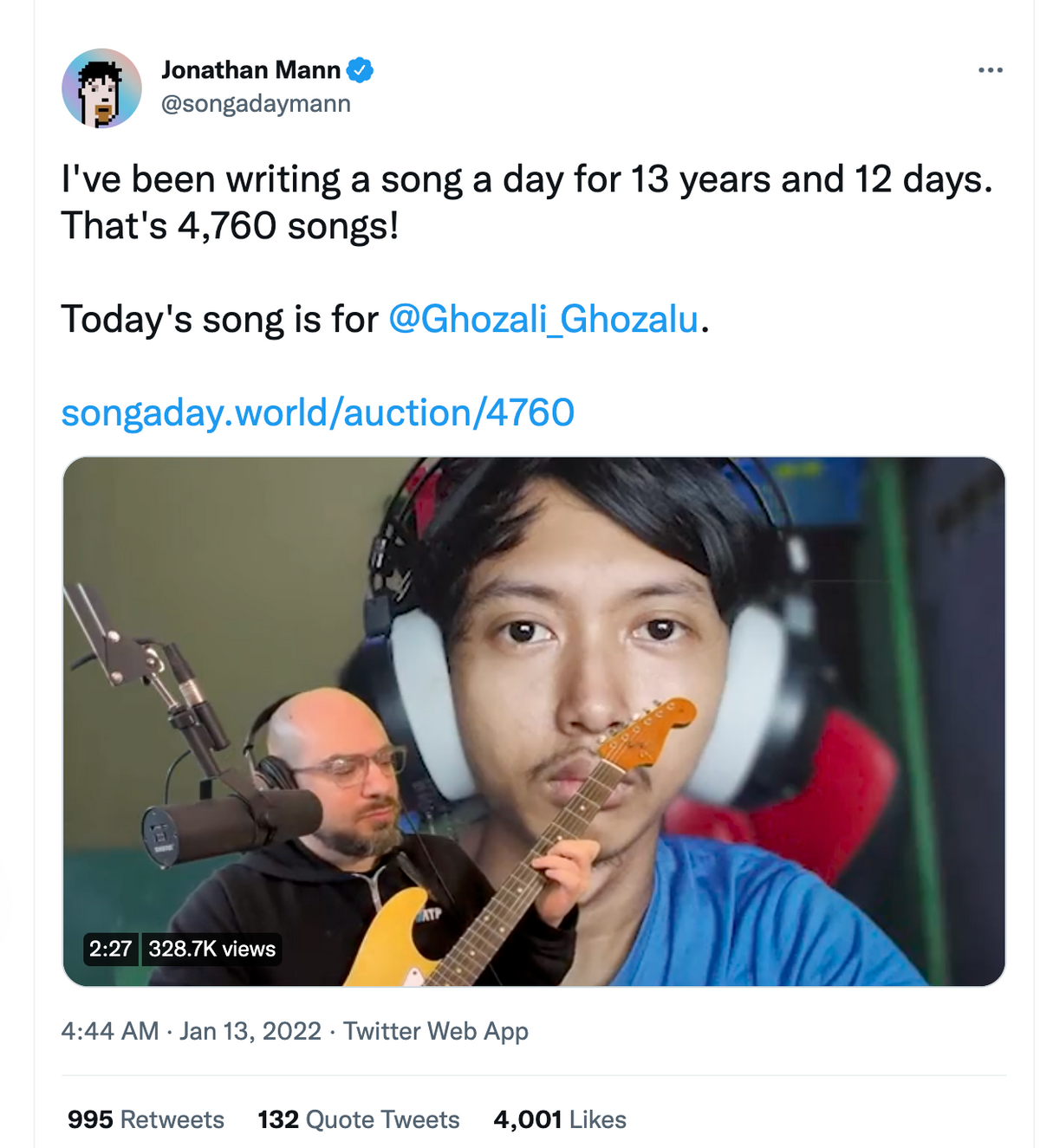Open the Twitter Web App source link

click(x=435, y=1031)
